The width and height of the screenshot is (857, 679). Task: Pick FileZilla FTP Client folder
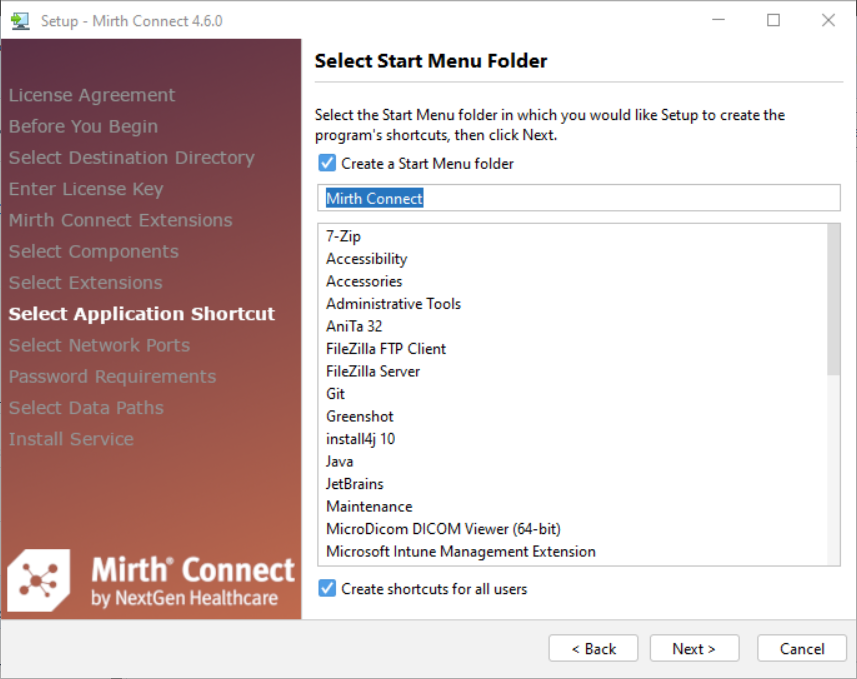(386, 349)
